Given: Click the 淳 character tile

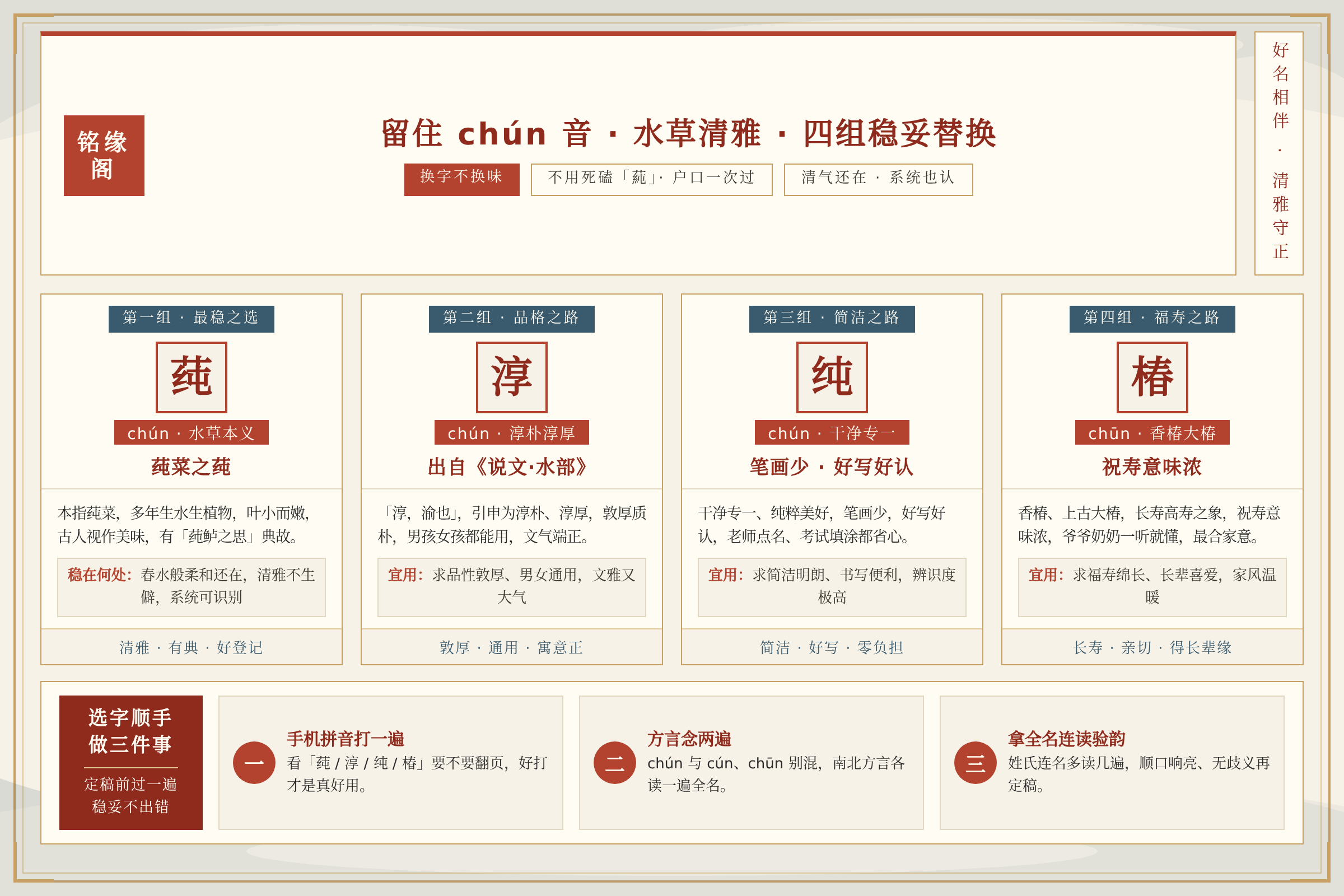Looking at the screenshot, I should (x=512, y=377).
